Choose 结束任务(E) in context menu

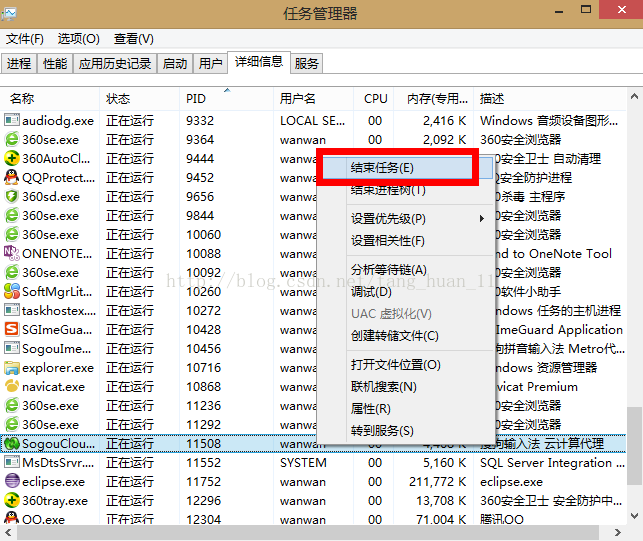pos(408,168)
